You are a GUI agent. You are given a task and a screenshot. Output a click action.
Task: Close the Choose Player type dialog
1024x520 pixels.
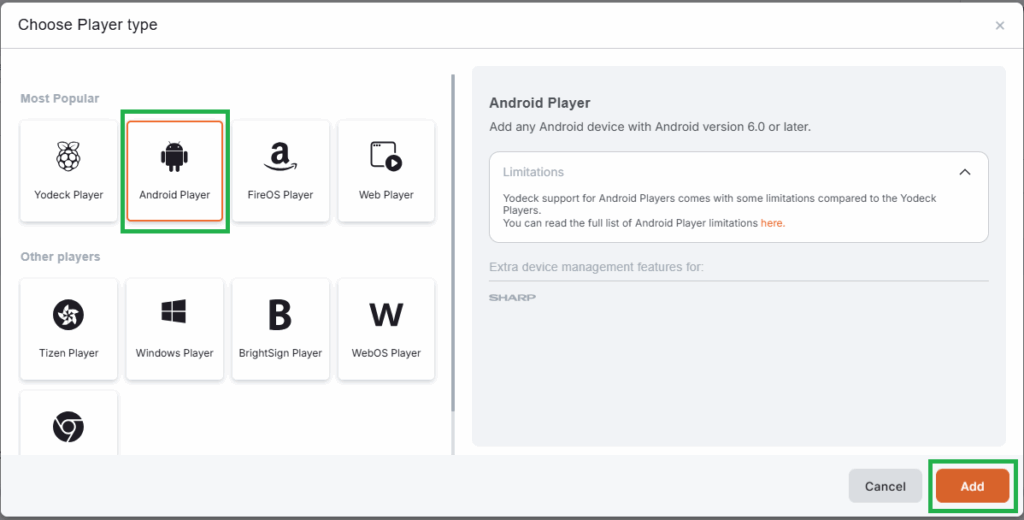(999, 26)
